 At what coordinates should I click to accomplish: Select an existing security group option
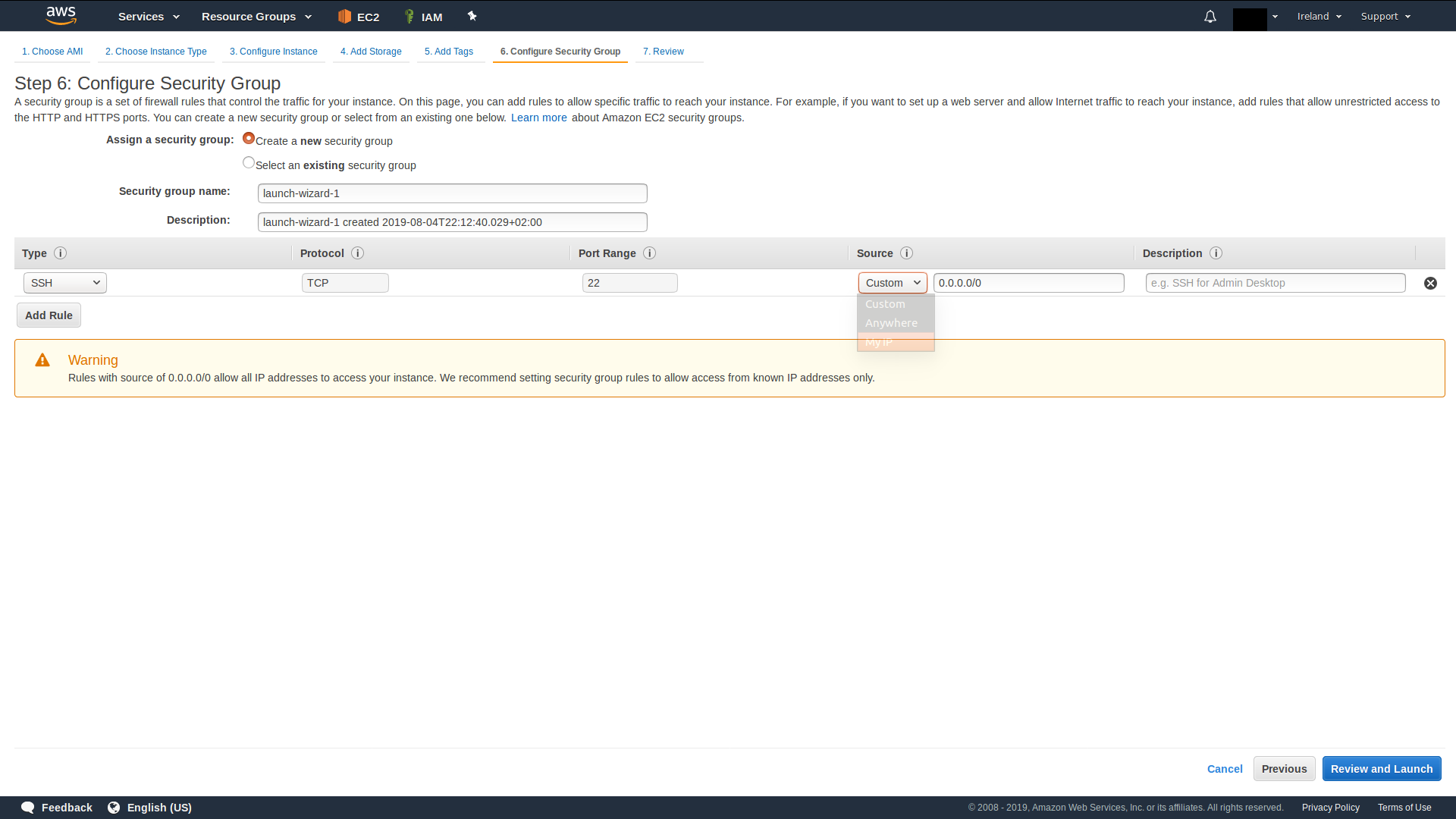pyautogui.click(x=249, y=162)
